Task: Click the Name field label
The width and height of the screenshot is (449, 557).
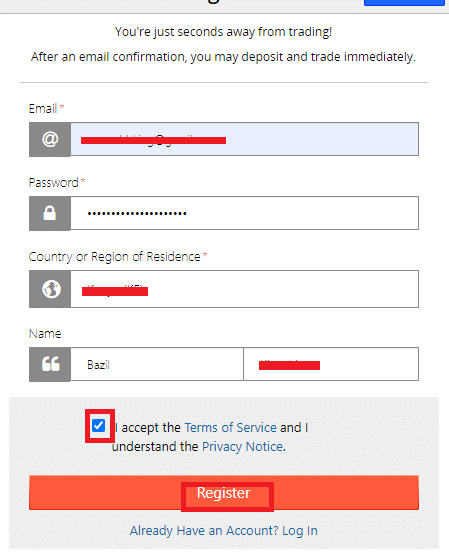Action: point(45,334)
